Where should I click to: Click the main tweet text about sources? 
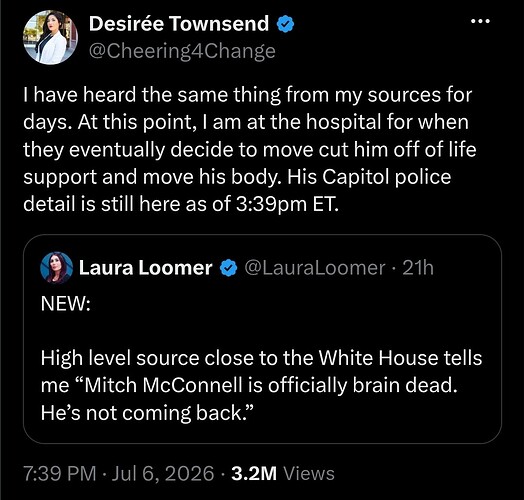coord(250,149)
